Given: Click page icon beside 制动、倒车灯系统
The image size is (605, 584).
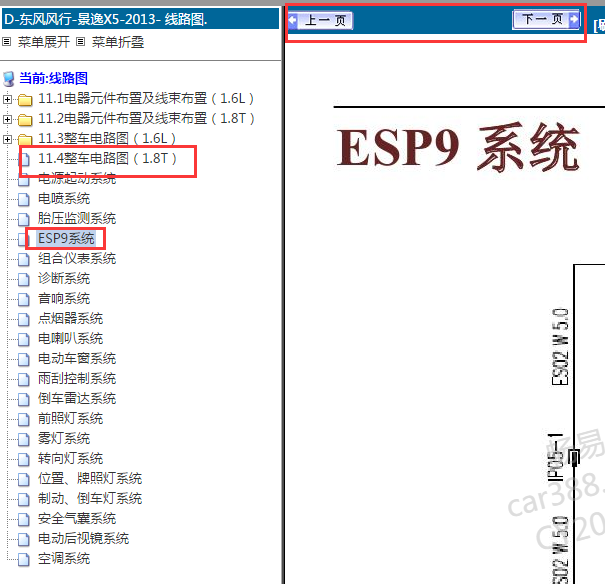Looking at the screenshot, I should [24, 500].
